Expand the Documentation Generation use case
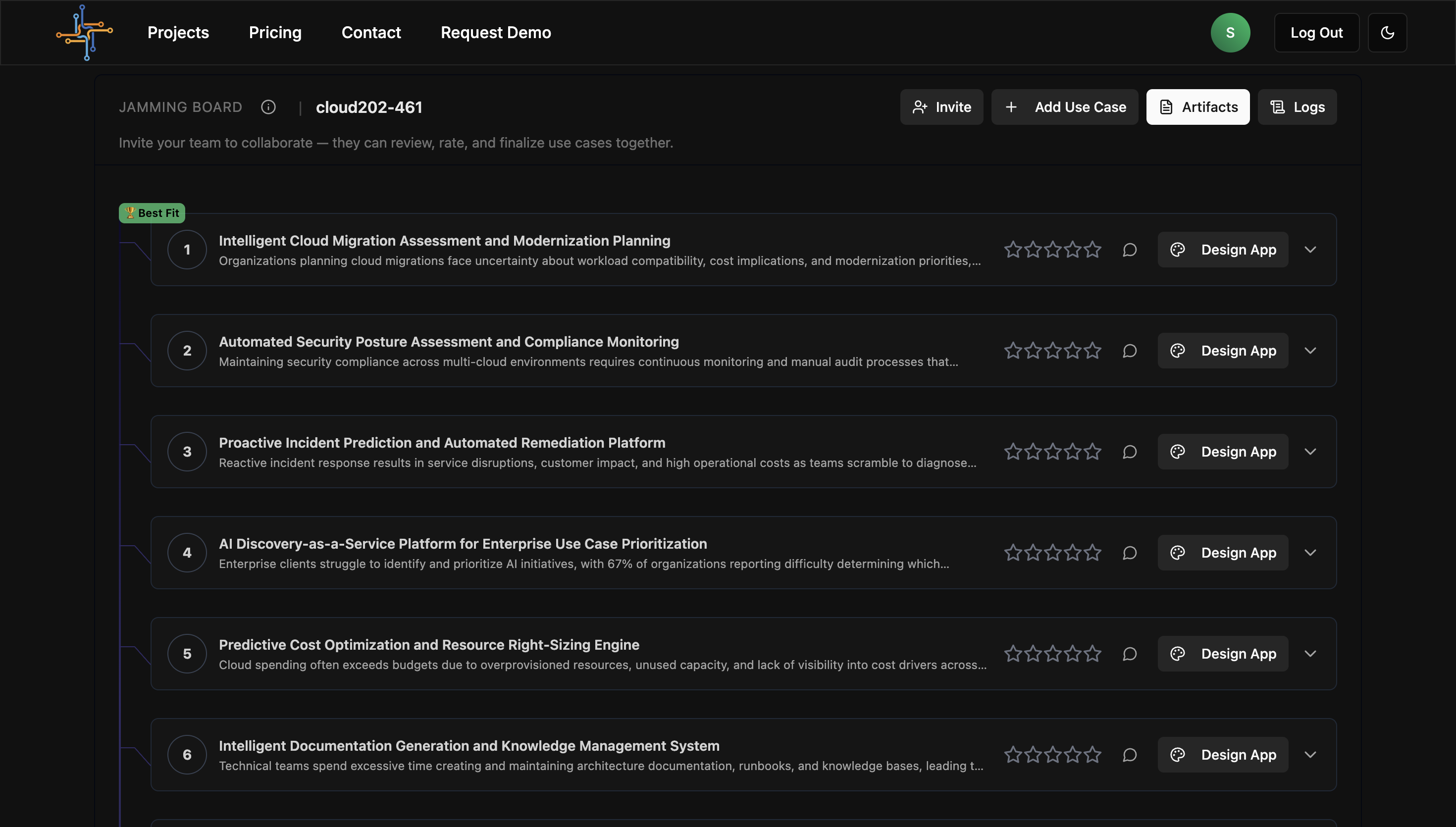Image resolution: width=1456 pixels, height=827 pixels. [1310, 755]
